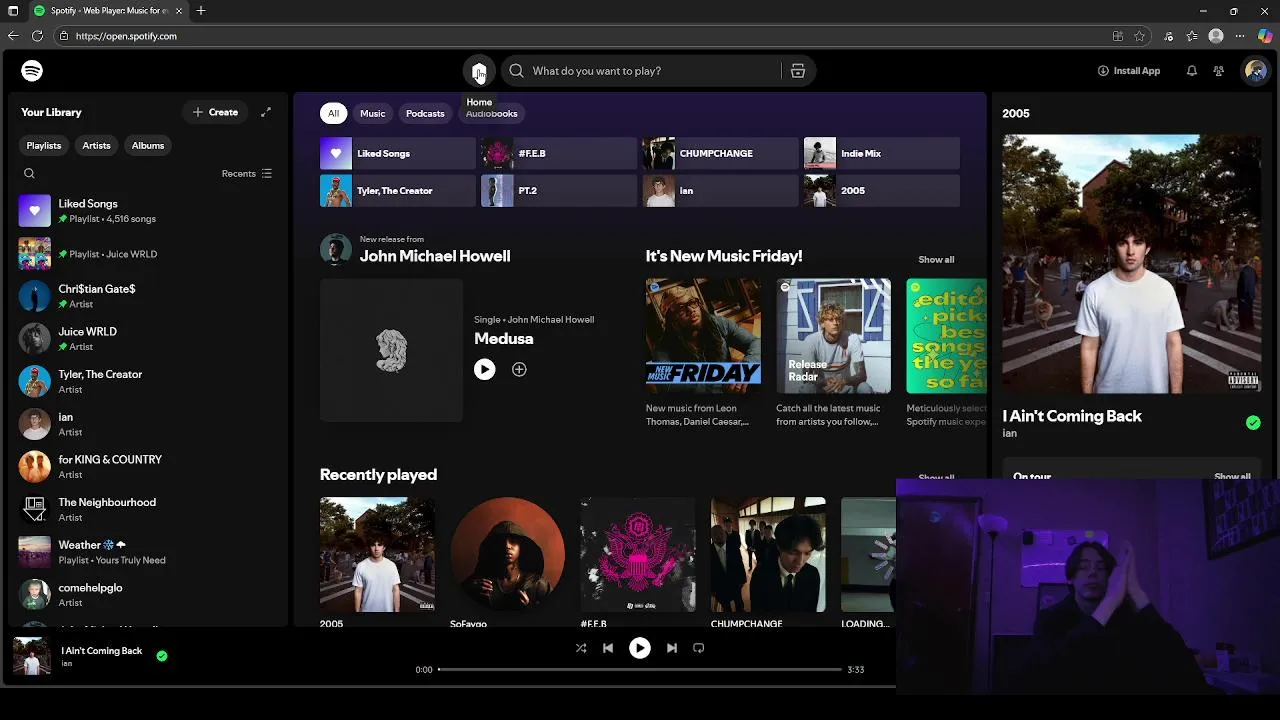Open a new browser tab

point(201,11)
